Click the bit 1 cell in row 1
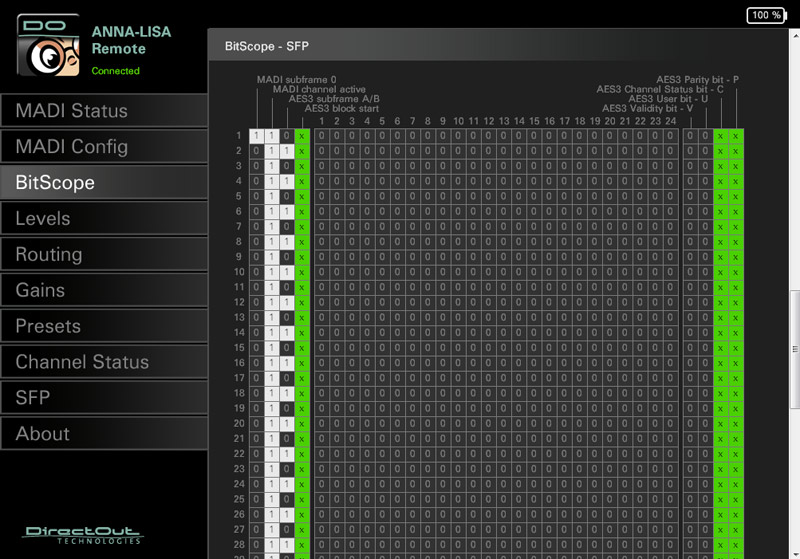 [x=321, y=136]
